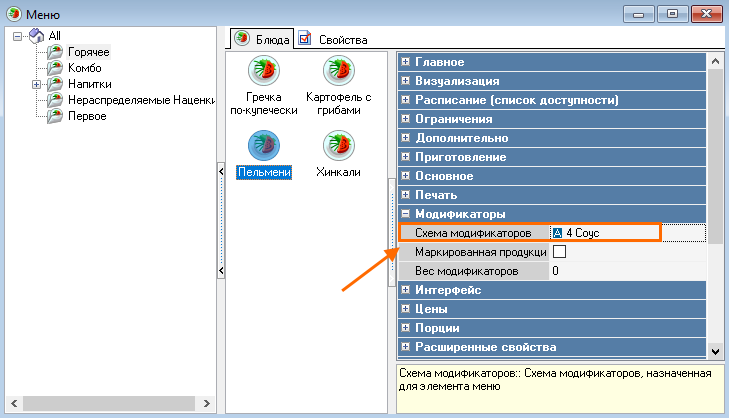Select the Гречка по-купечески dish icon
The image size is (729, 418).
[264, 71]
